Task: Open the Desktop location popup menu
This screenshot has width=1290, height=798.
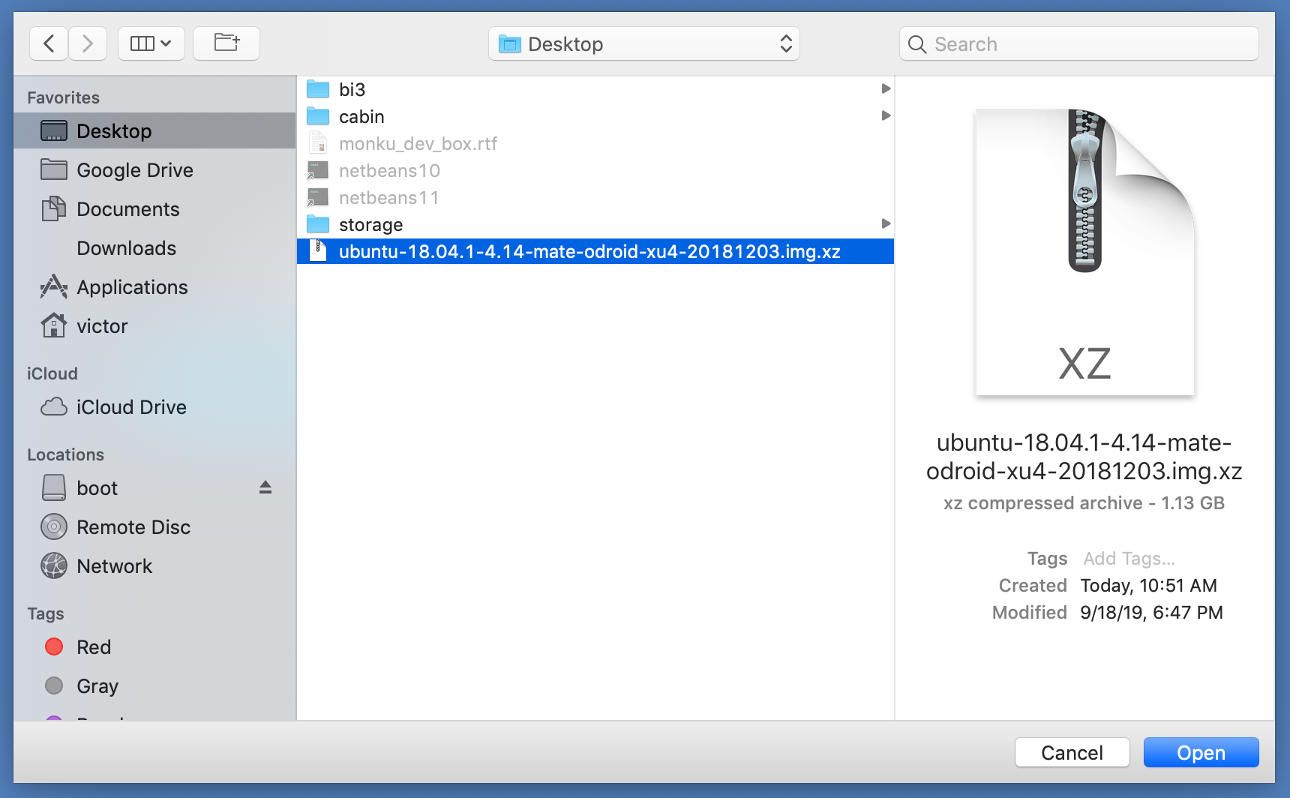Action: pos(644,44)
